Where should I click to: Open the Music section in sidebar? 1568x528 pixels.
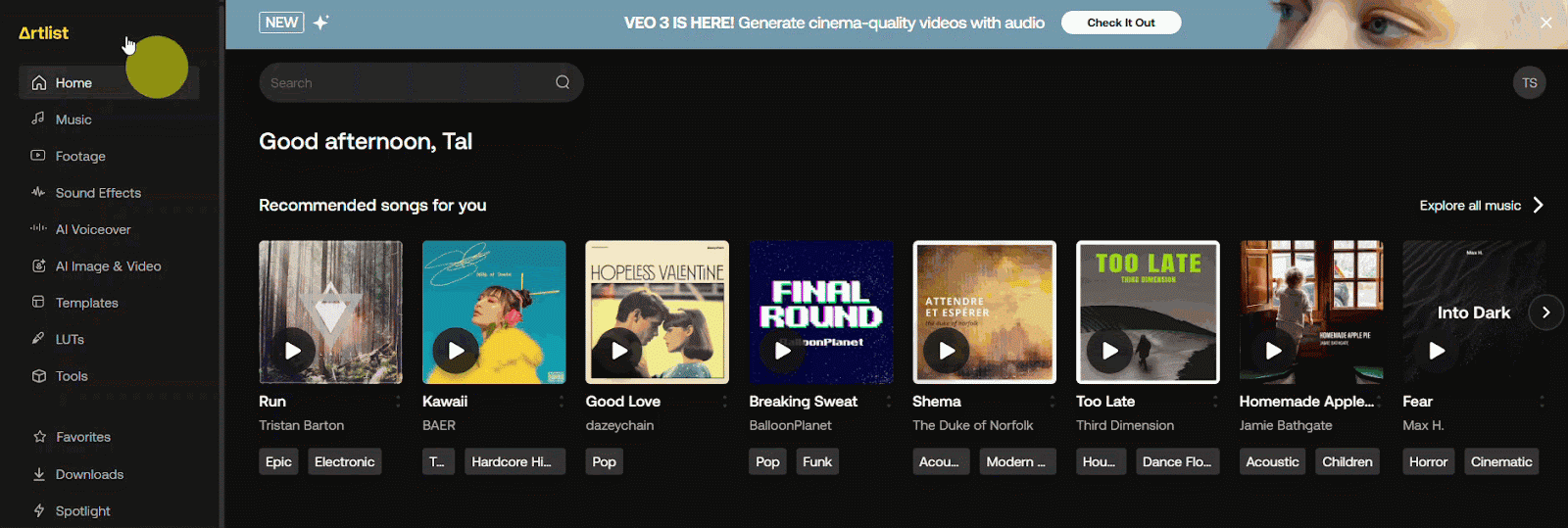(73, 120)
